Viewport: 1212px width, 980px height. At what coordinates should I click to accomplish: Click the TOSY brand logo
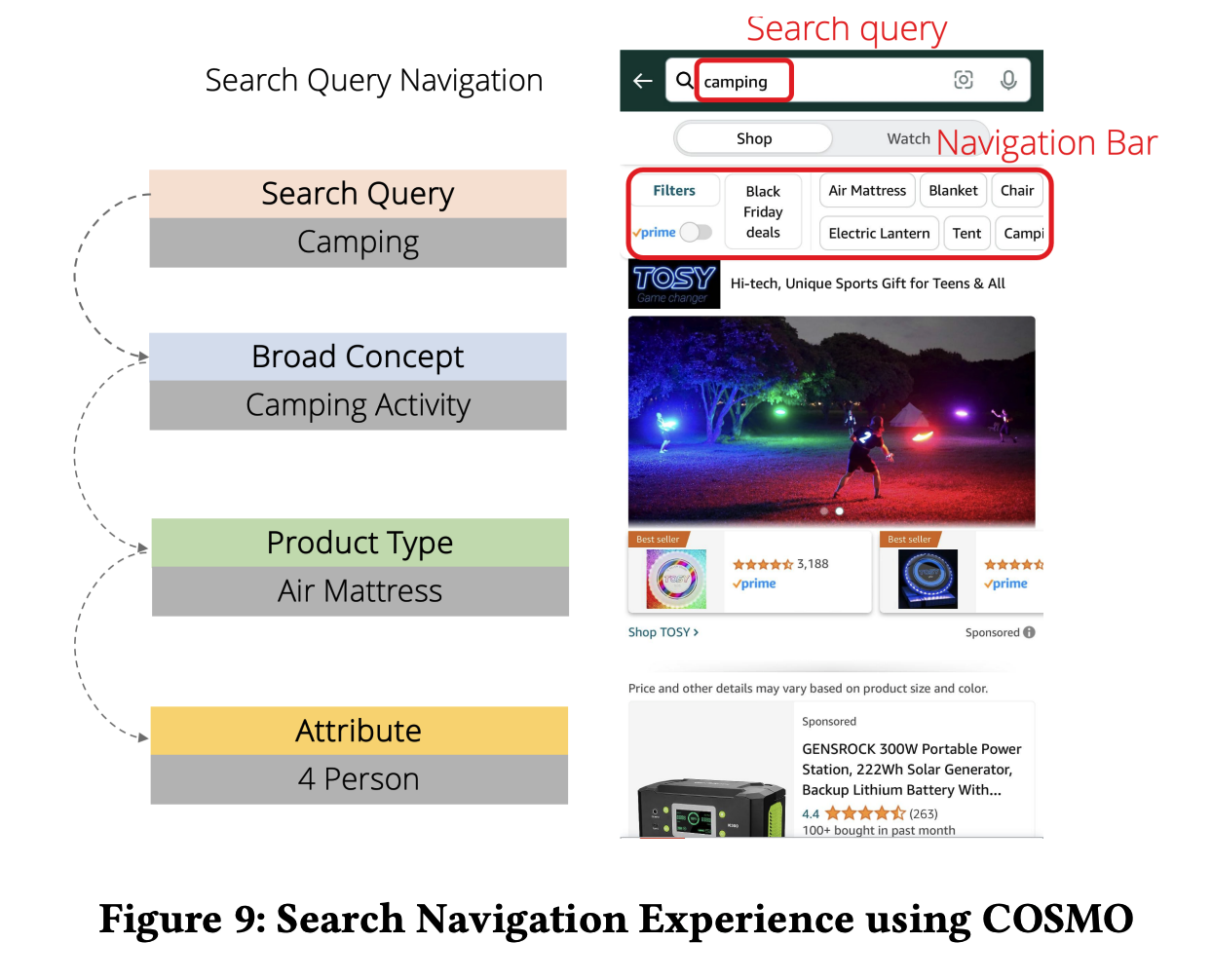(x=674, y=283)
